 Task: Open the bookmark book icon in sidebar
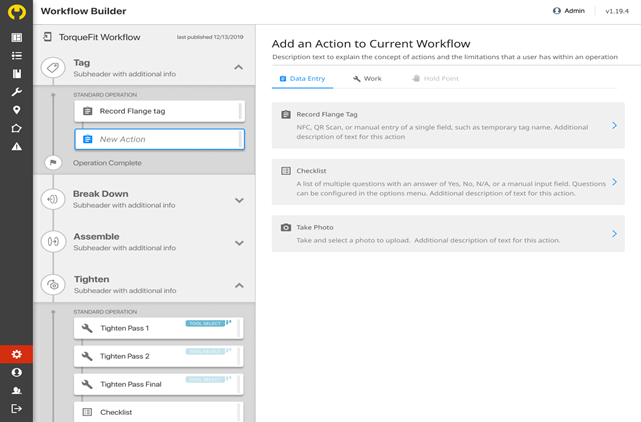(x=16, y=74)
